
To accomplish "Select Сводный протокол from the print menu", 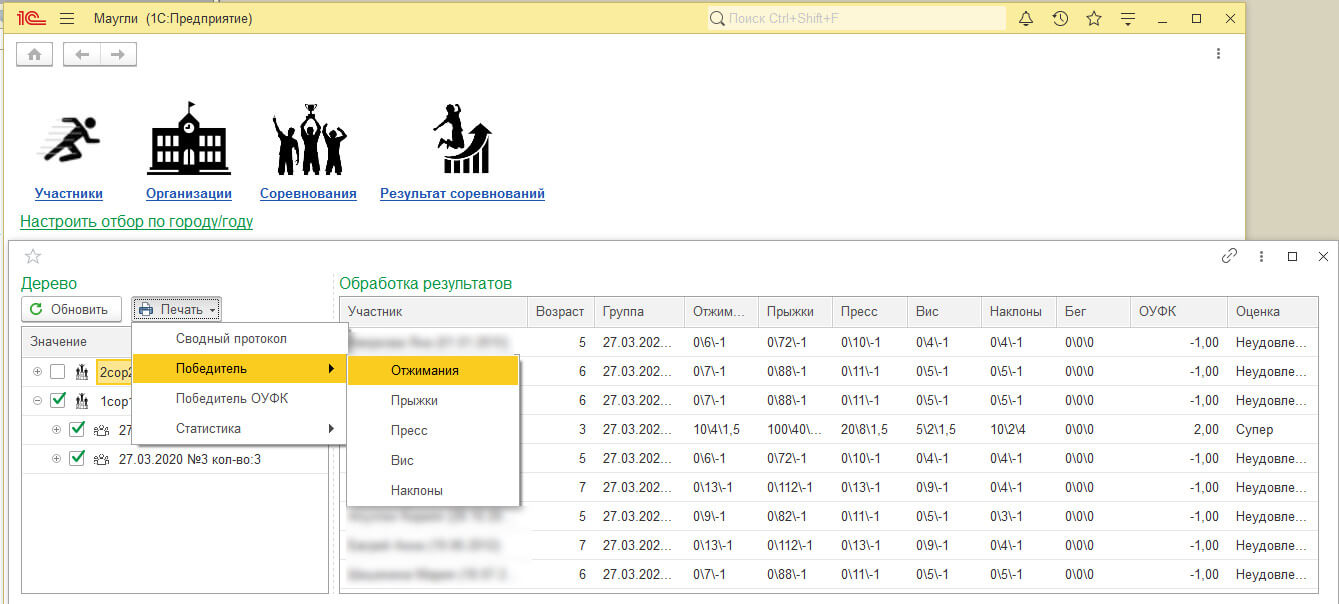I will [x=231, y=339].
